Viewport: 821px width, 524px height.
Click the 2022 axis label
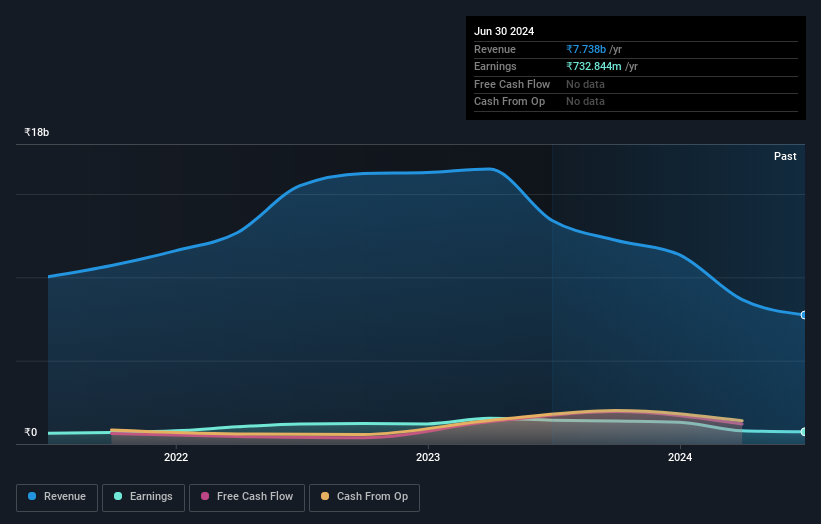click(176, 457)
